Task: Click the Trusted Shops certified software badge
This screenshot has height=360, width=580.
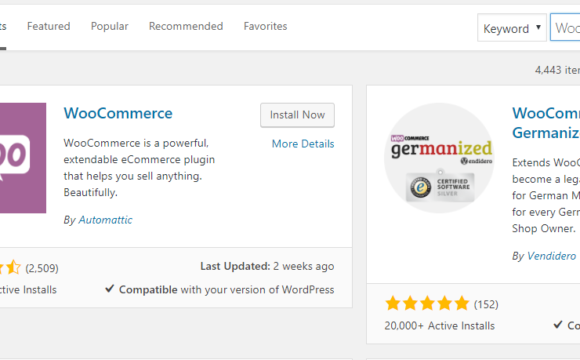Action: 440,187
